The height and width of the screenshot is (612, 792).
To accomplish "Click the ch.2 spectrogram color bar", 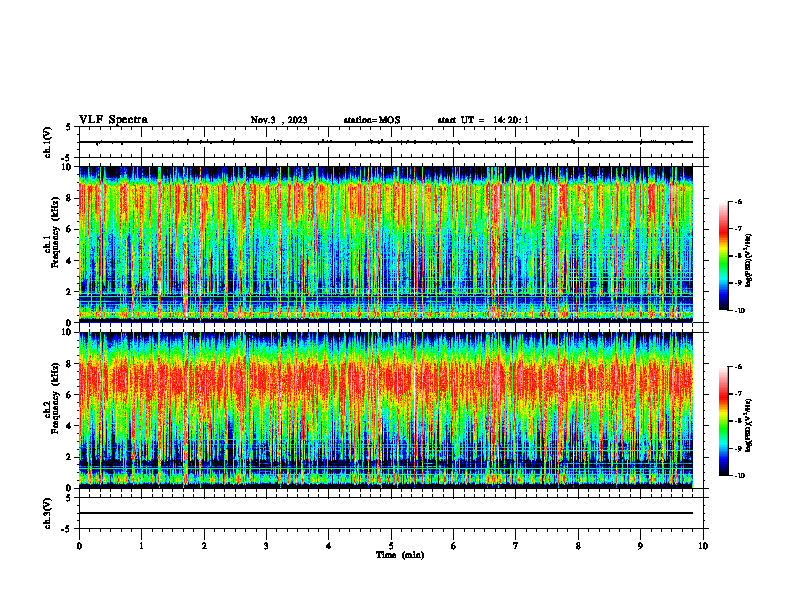I will click(724, 421).
